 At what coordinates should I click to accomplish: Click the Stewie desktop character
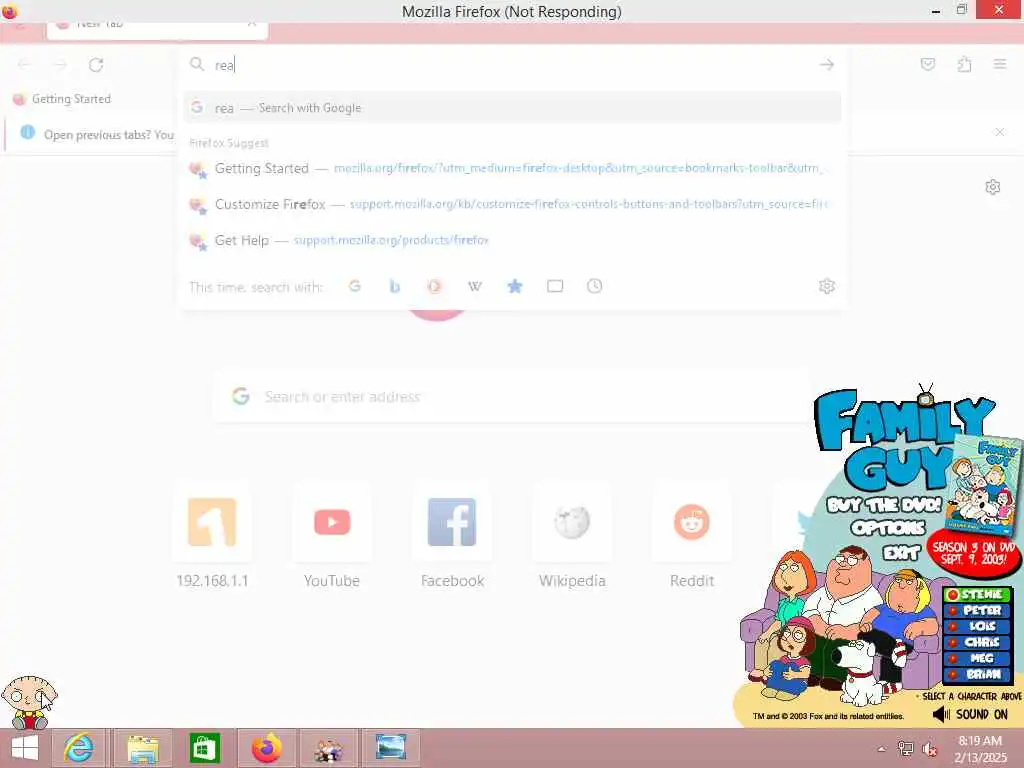pyautogui.click(x=29, y=702)
